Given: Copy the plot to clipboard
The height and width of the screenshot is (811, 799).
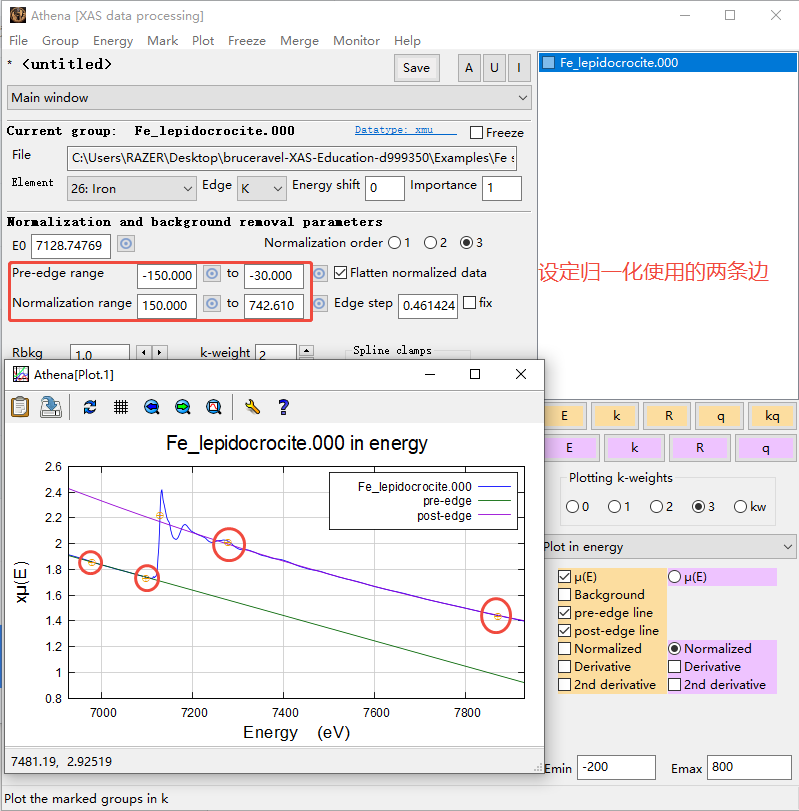Looking at the screenshot, I should [x=20, y=406].
